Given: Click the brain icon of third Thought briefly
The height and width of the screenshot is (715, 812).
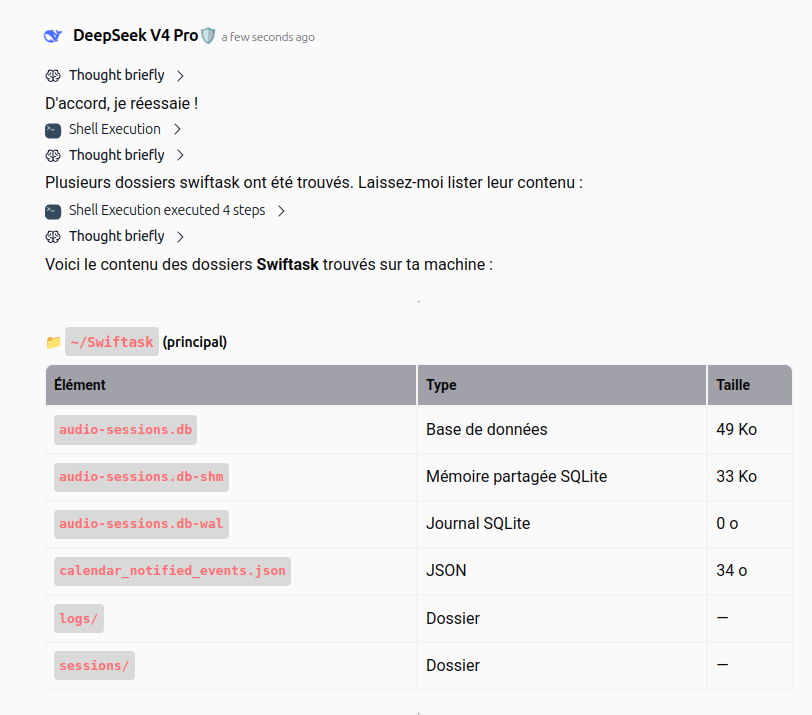Looking at the screenshot, I should tap(53, 237).
